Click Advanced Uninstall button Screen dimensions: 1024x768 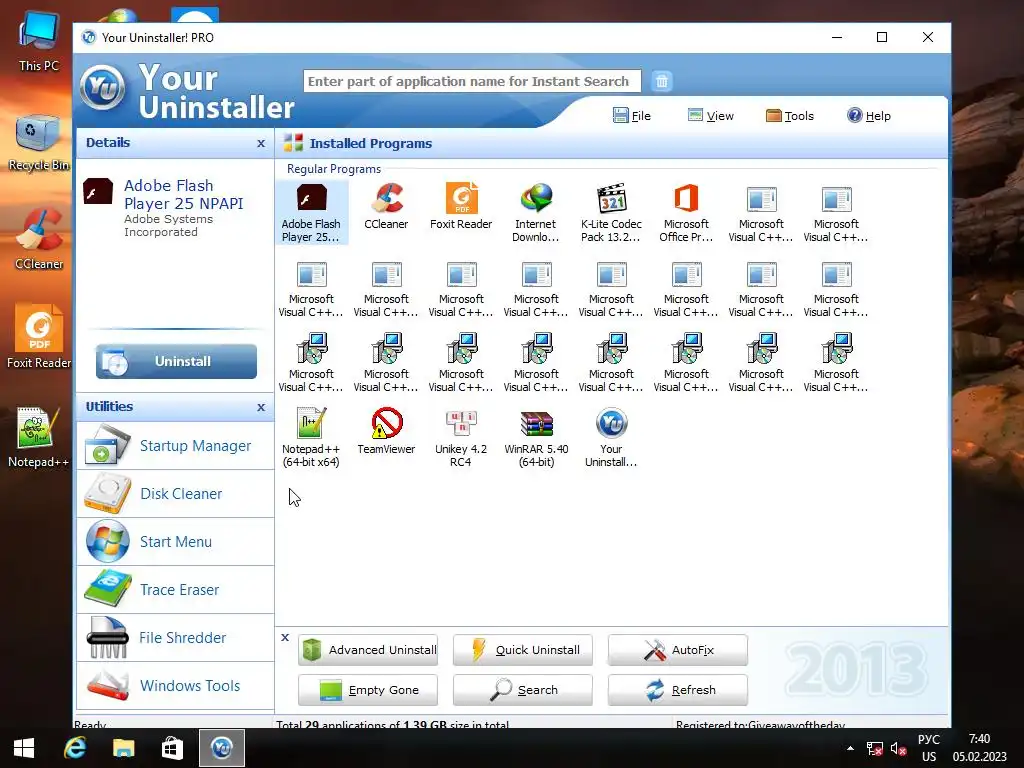(368, 650)
